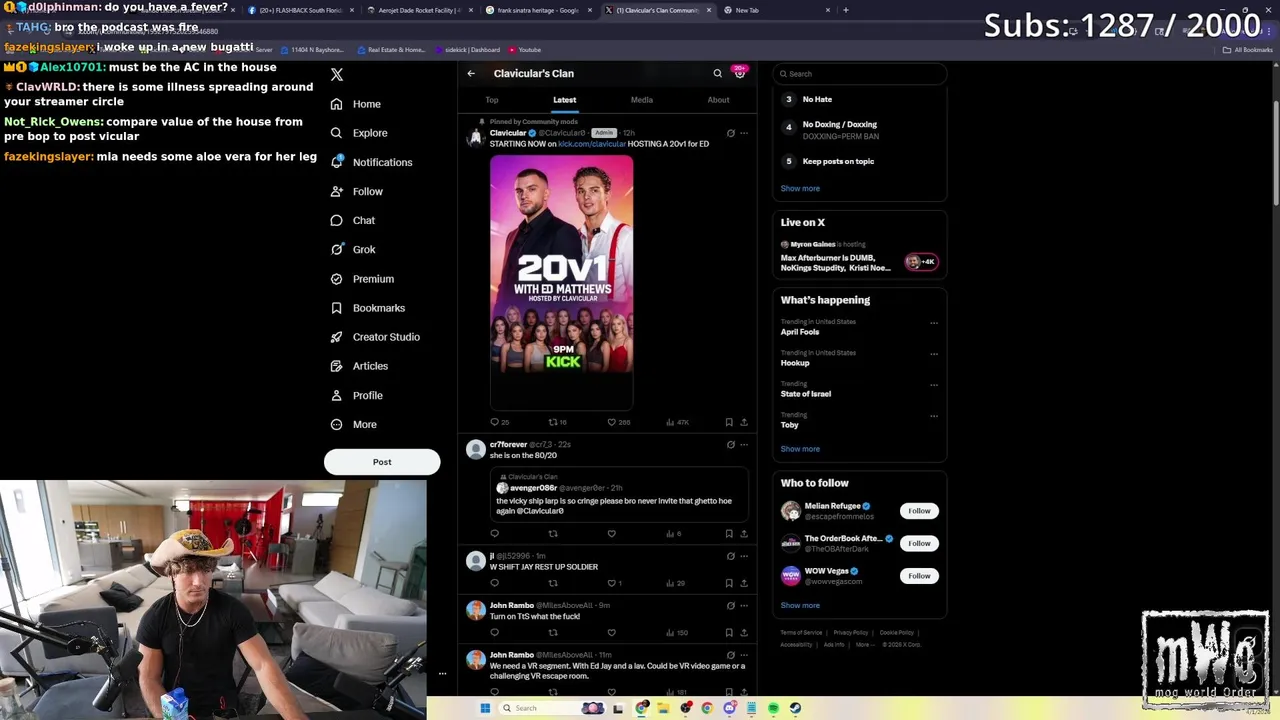Viewport: 1280px width, 720px height.
Task: Share Clavicular's pinned post
Action: [x=743, y=422]
